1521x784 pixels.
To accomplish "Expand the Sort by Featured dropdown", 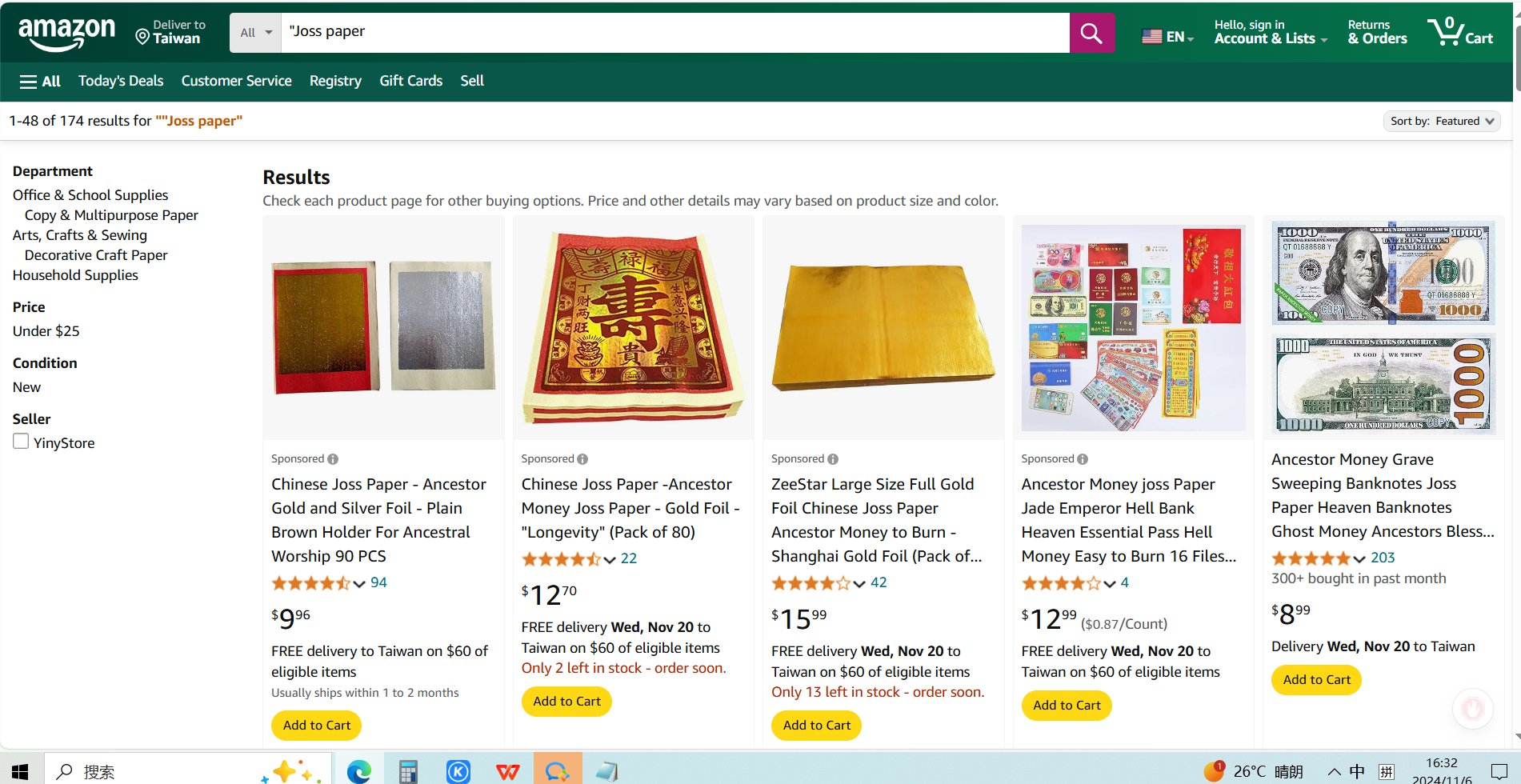I will 1441,121.
